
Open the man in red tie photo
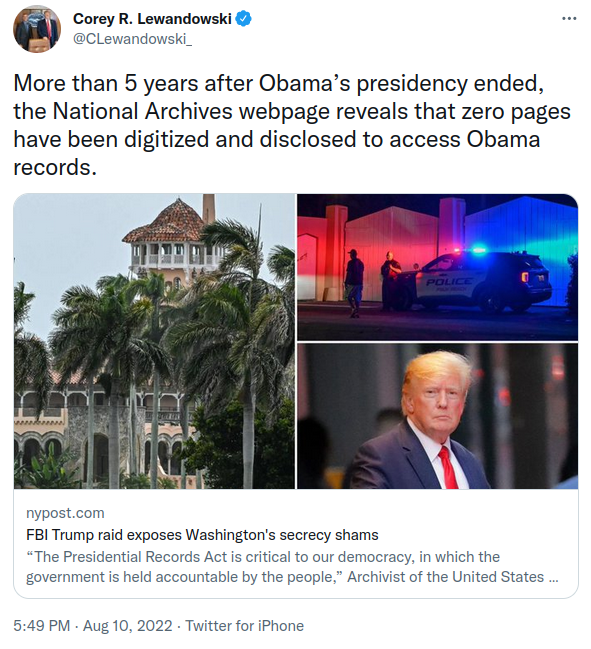(437, 416)
